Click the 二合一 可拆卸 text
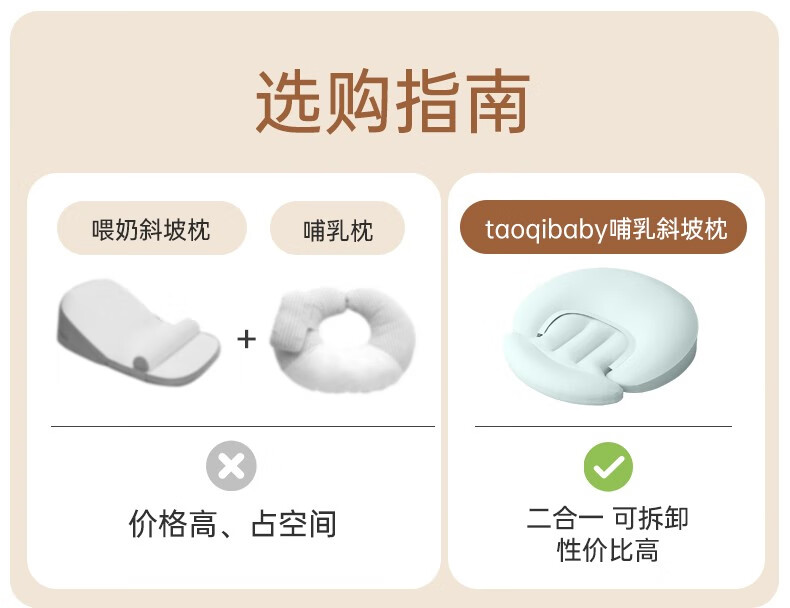Screen dimensions: 790x608 pos(607,518)
